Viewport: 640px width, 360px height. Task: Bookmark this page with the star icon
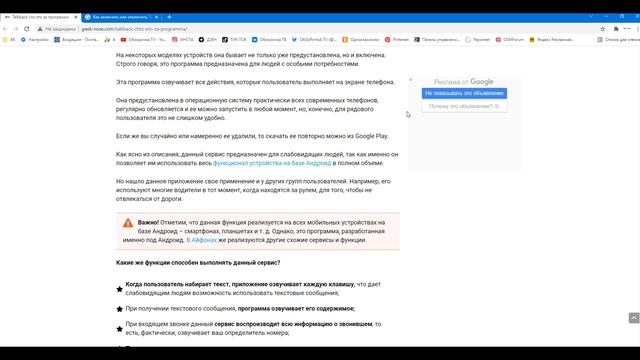(x=603, y=29)
